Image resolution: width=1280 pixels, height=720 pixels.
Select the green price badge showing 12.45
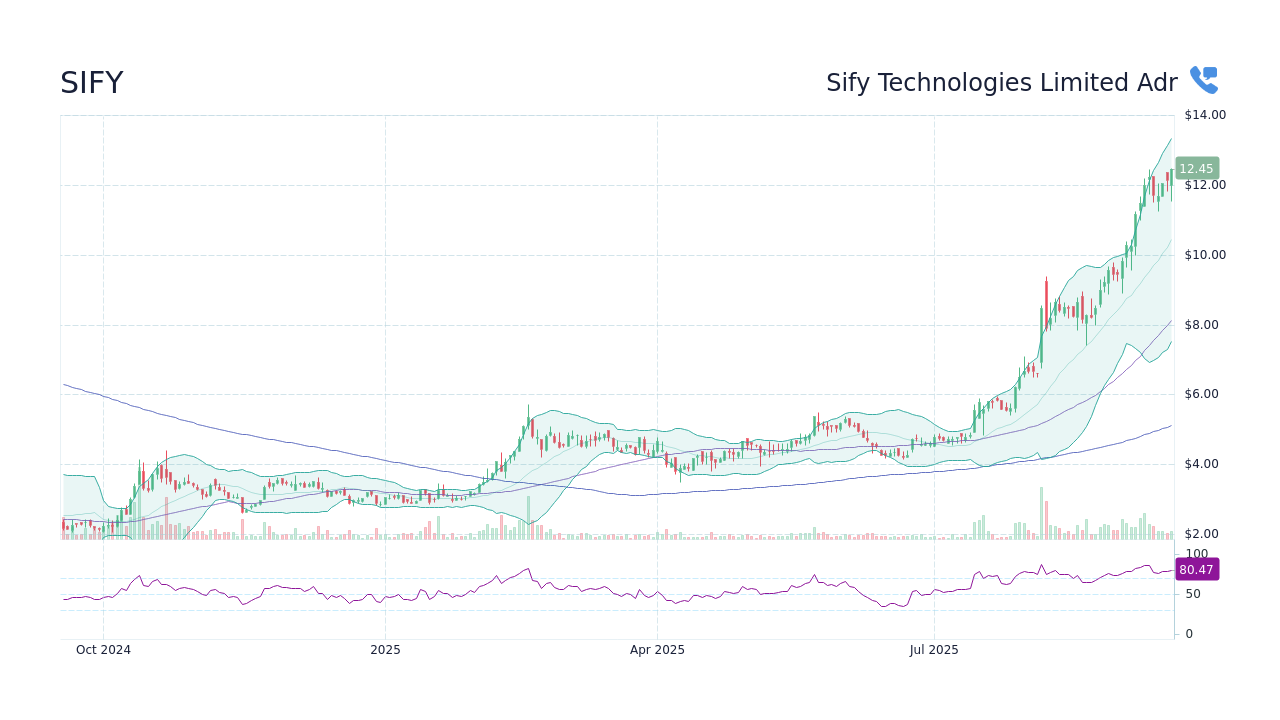(x=1195, y=168)
